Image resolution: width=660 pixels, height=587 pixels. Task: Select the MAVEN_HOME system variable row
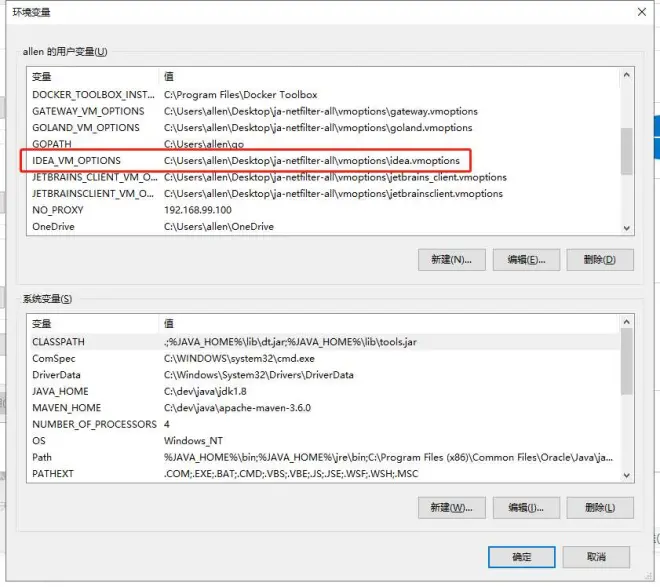[324, 408]
